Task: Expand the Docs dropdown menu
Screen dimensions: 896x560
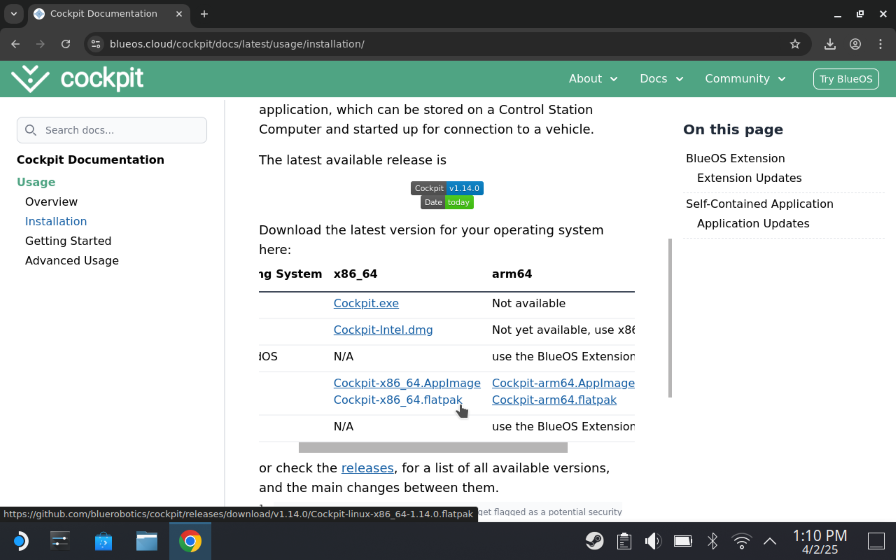Action: (x=661, y=79)
